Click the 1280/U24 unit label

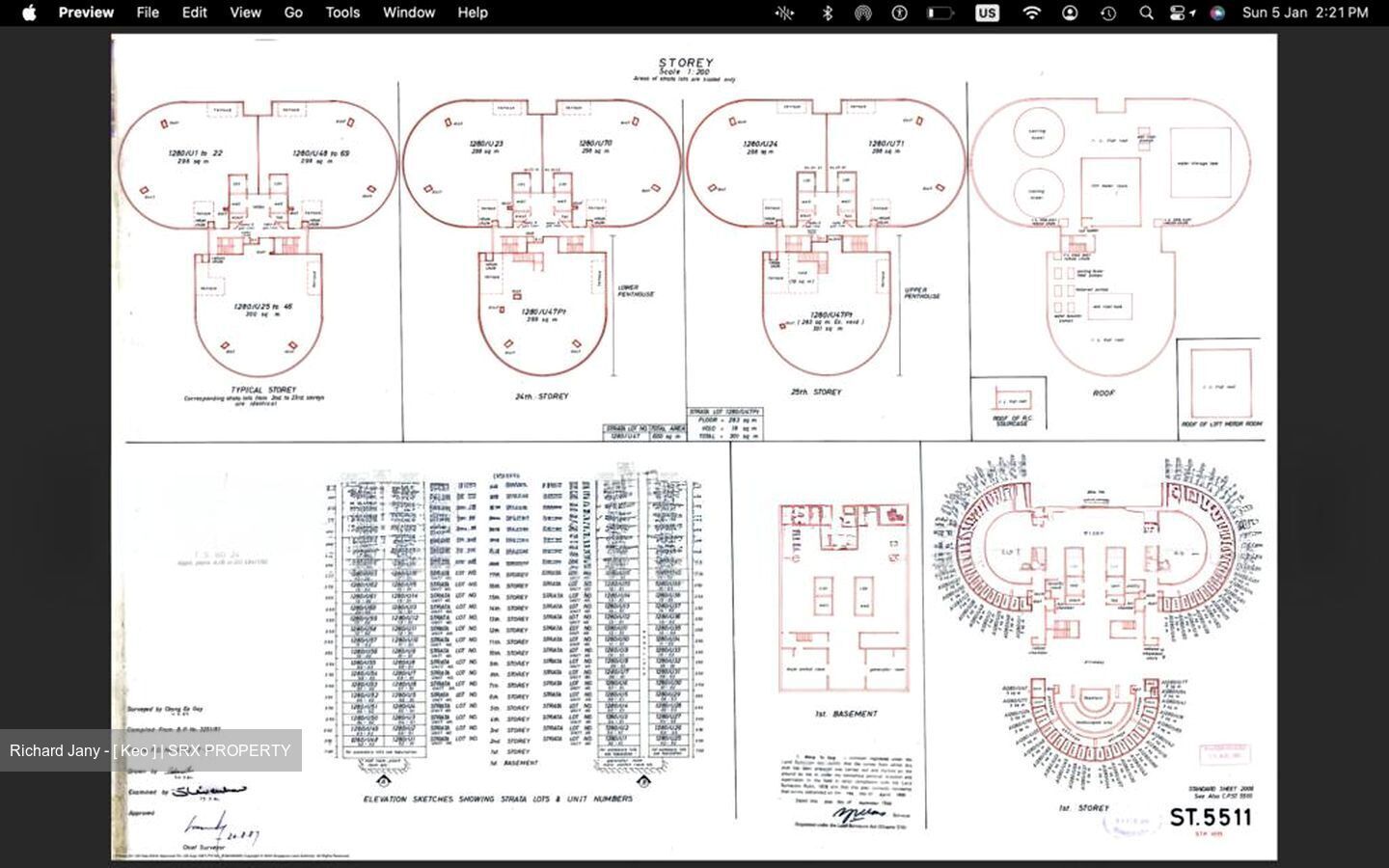click(760, 144)
